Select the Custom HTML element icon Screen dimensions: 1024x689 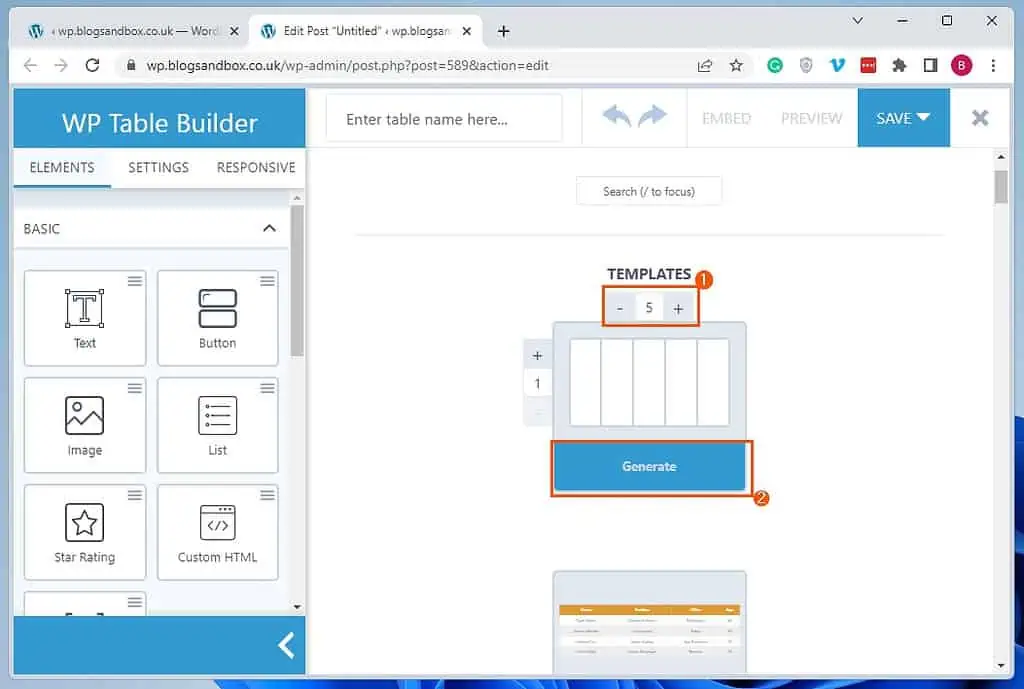click(x=217, y=522)
